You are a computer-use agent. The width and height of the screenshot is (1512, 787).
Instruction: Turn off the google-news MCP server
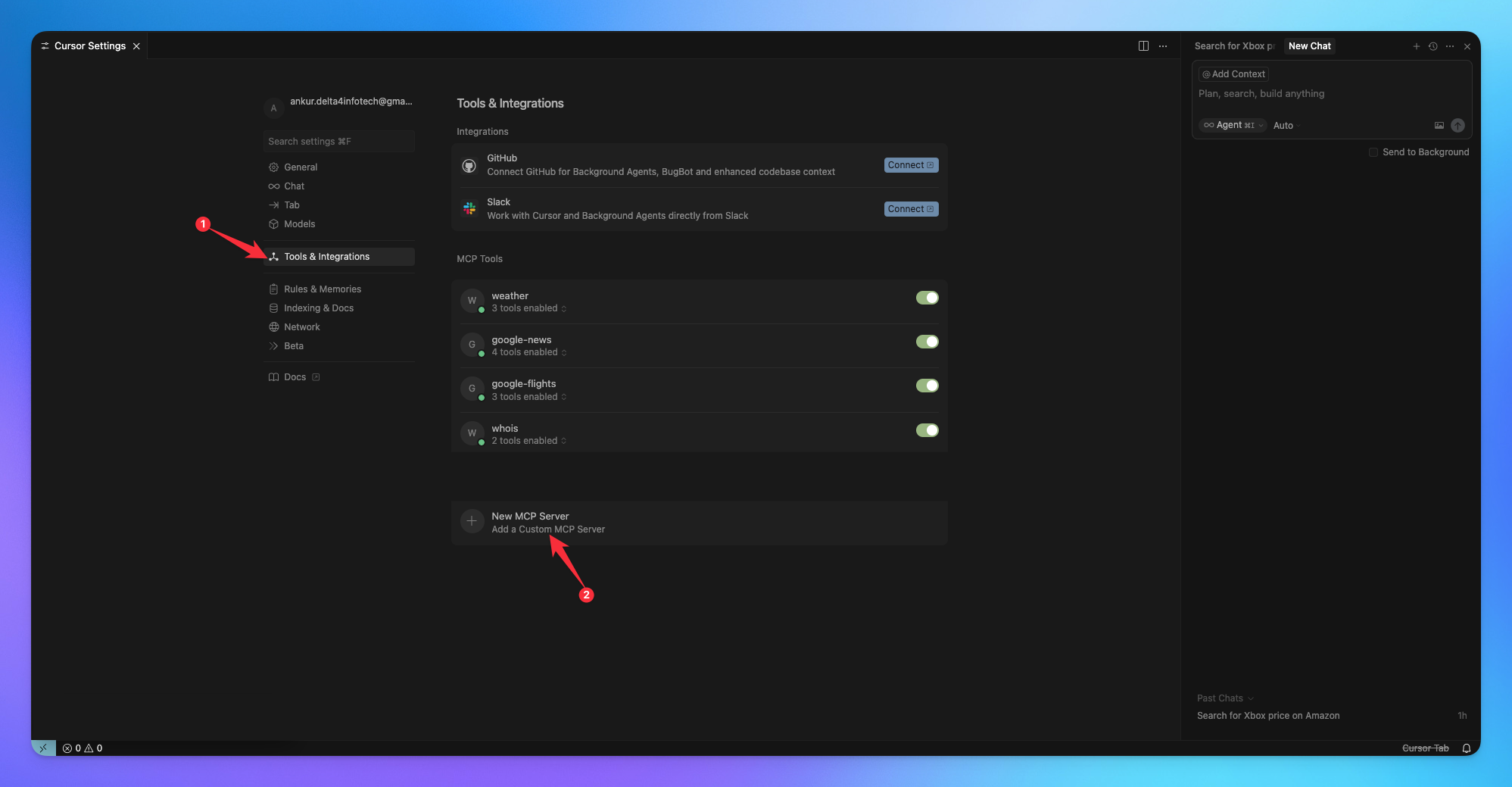point(927,341)
